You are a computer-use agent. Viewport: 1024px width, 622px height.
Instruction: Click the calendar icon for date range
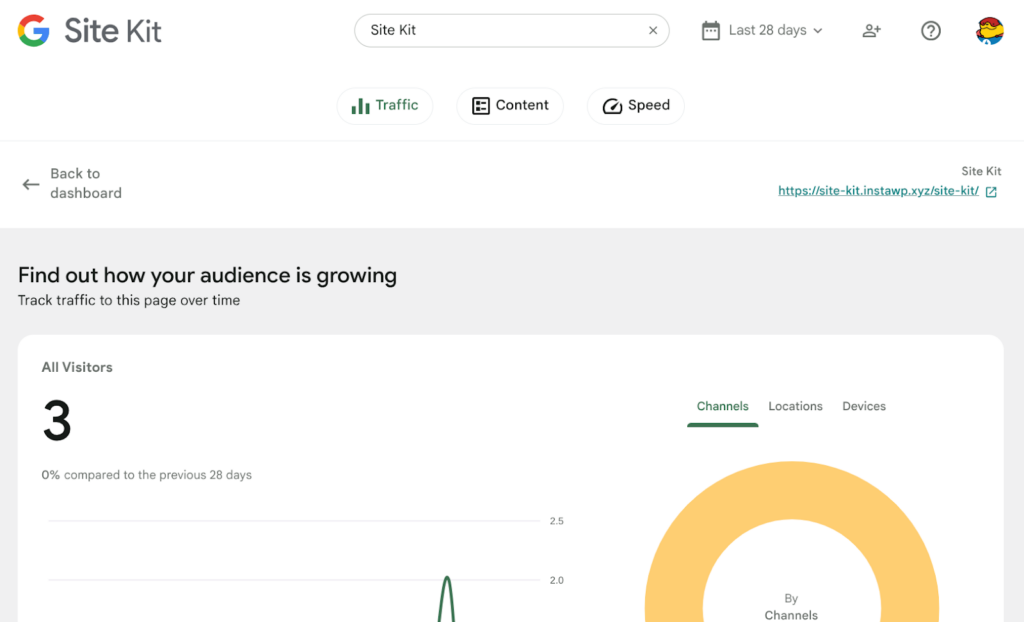(711, 31)
